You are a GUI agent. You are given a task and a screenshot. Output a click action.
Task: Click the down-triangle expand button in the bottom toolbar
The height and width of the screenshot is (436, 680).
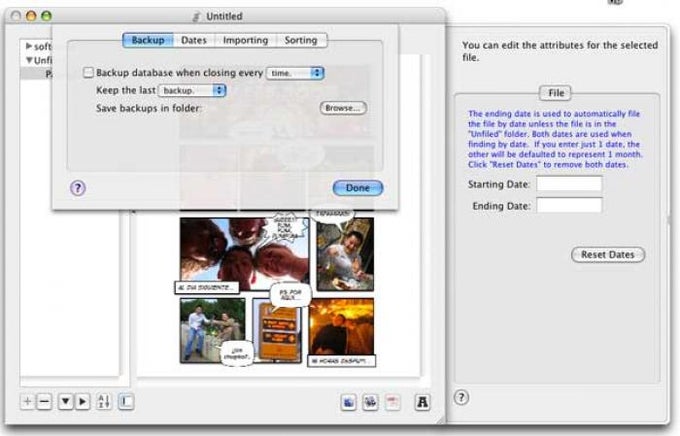point(65,401)
